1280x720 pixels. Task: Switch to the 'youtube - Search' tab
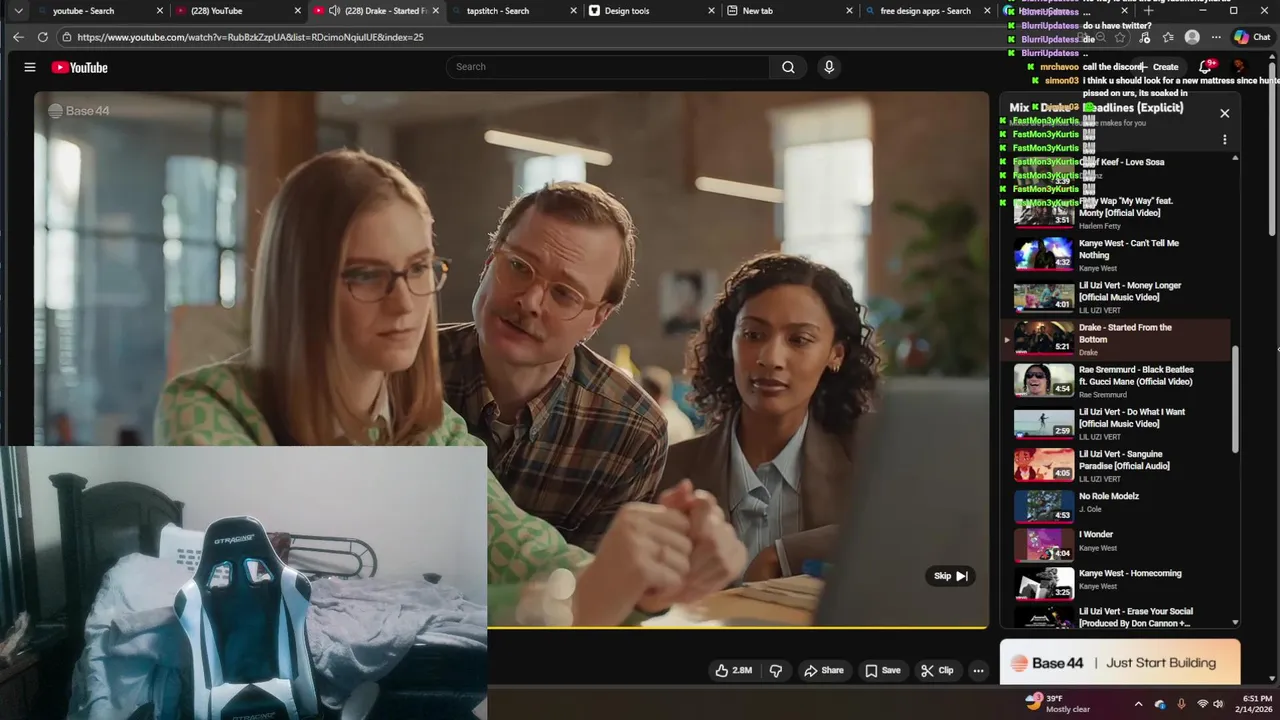98,11
